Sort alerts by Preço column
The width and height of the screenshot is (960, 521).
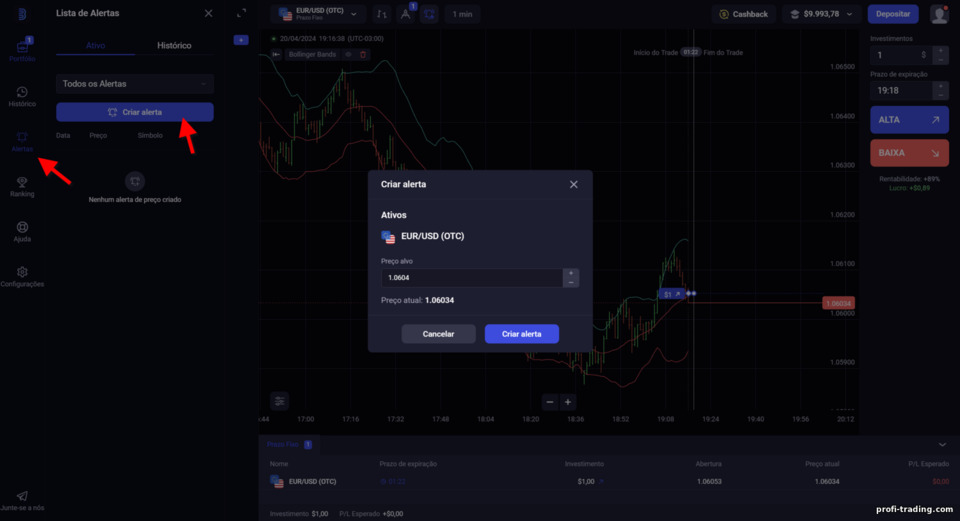98,135
